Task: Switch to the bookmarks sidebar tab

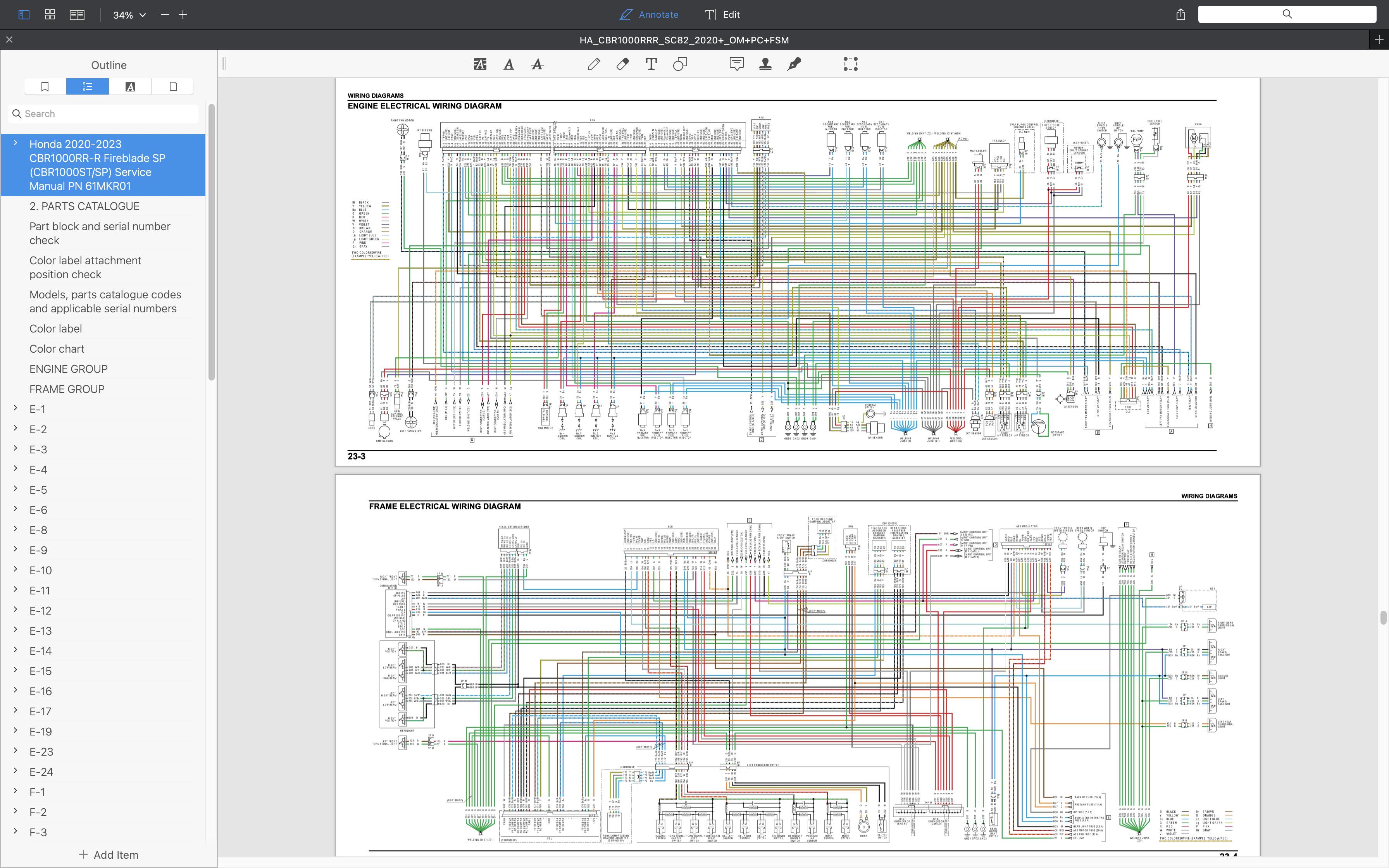Action: coord(45,87)
